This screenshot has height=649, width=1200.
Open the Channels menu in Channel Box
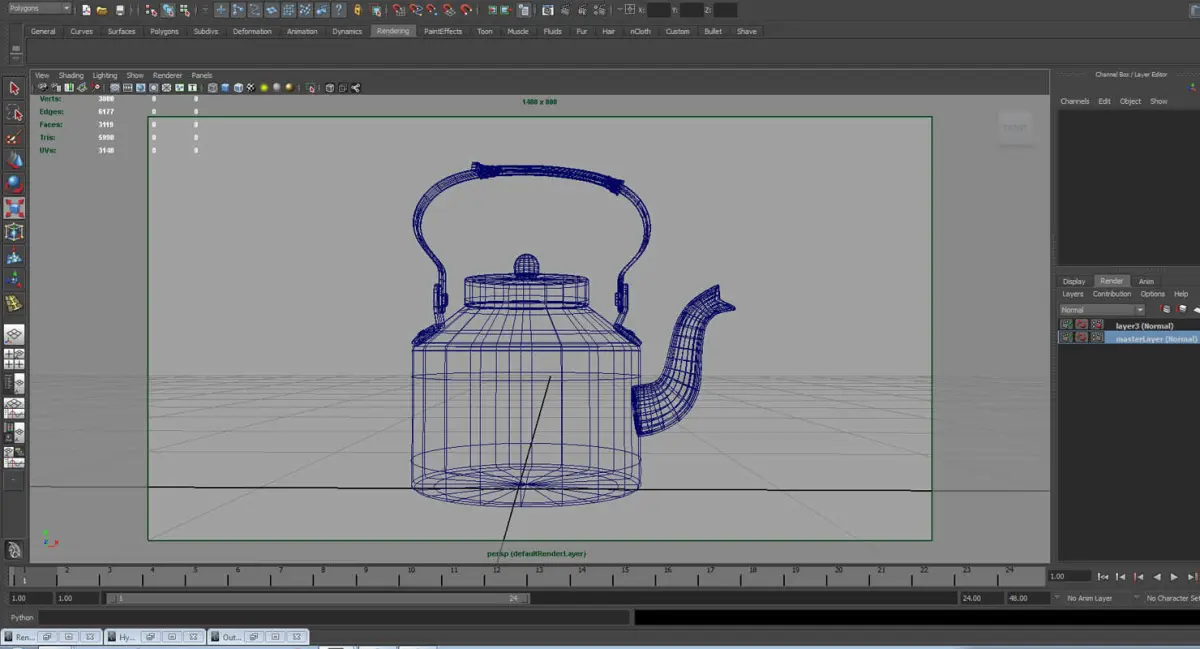click(x=1075, y=101)
